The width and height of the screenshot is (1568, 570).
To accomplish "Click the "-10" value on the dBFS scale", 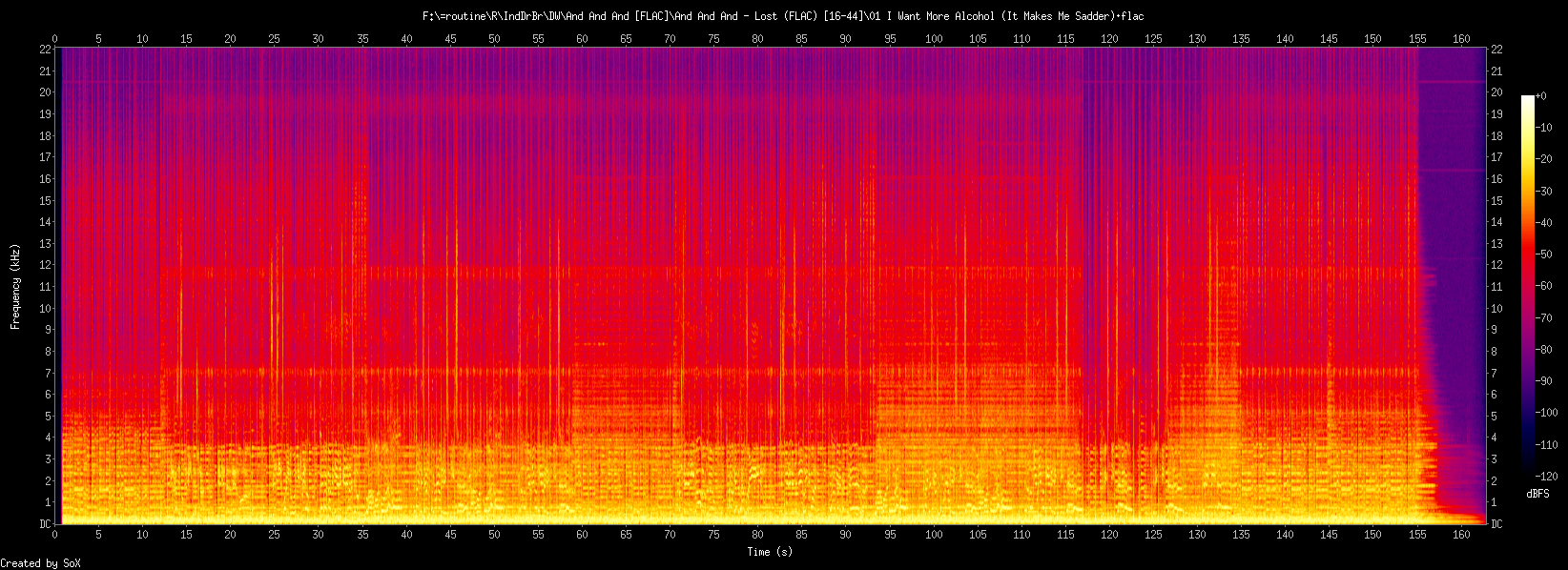I will click(1543, 128).
